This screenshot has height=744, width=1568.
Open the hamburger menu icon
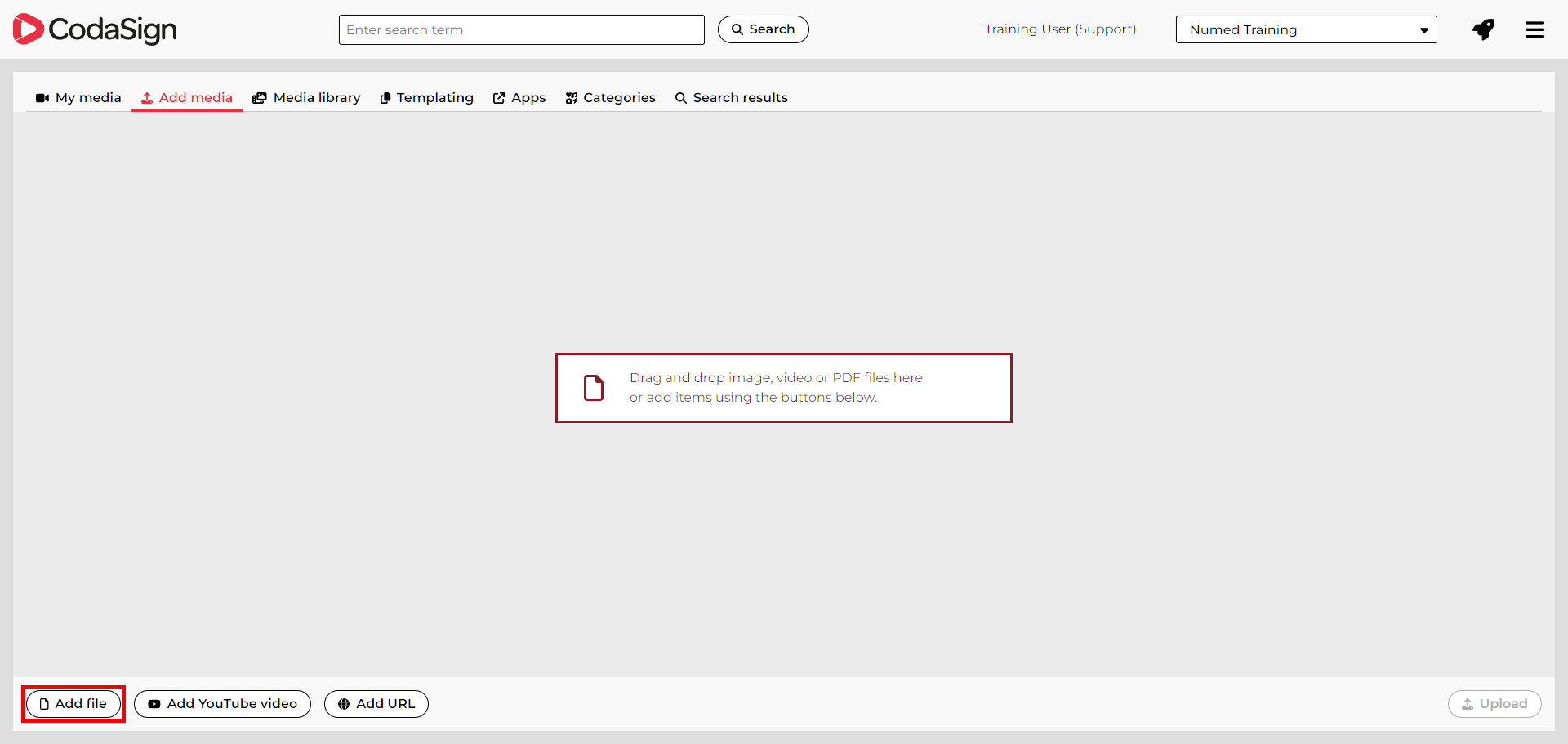point(1535,29)
